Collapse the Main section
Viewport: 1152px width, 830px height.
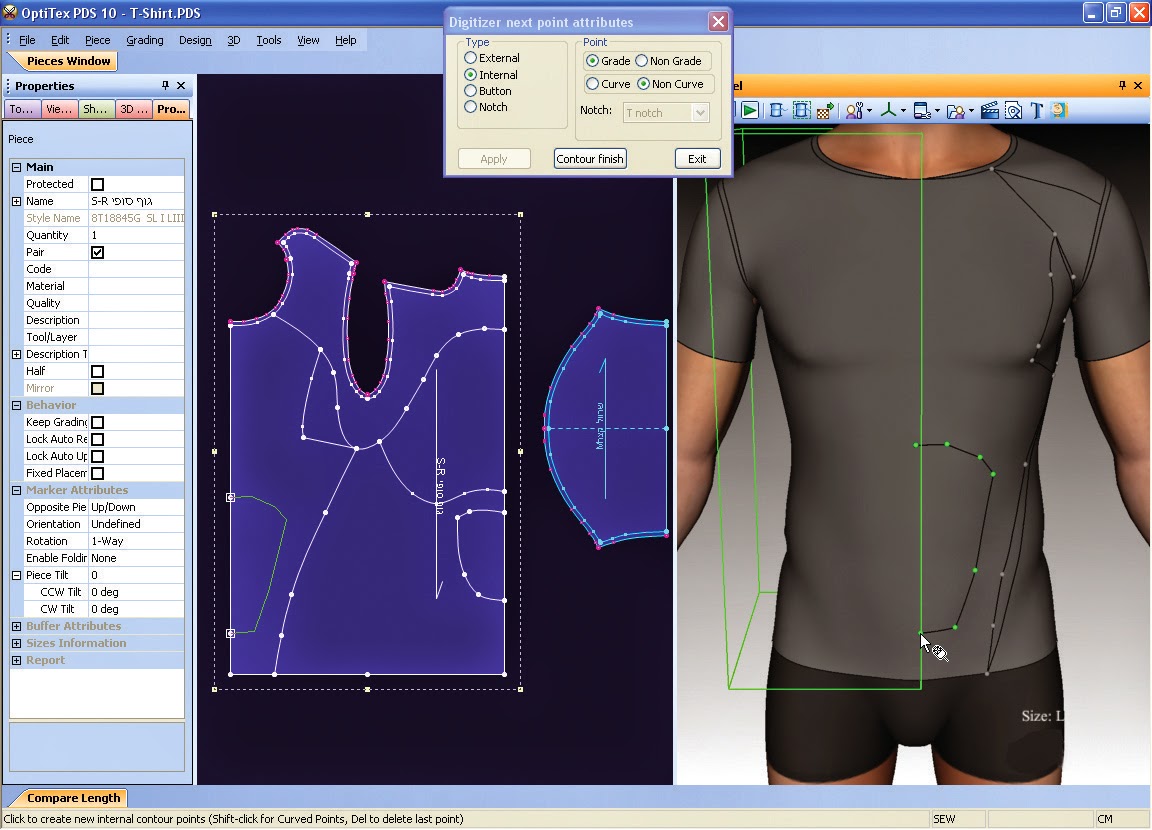pyautogui.click(x=16, y=167)
